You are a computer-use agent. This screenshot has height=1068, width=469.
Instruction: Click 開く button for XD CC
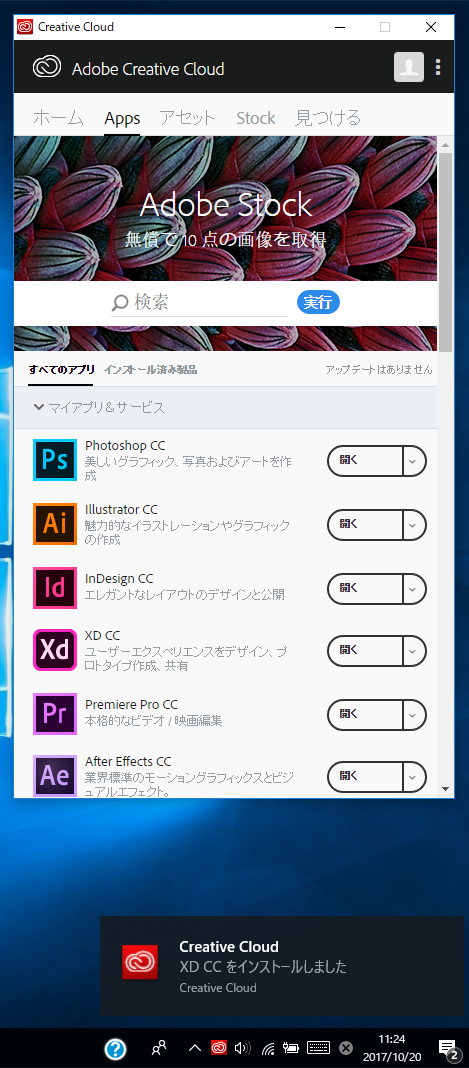point(366,652)
